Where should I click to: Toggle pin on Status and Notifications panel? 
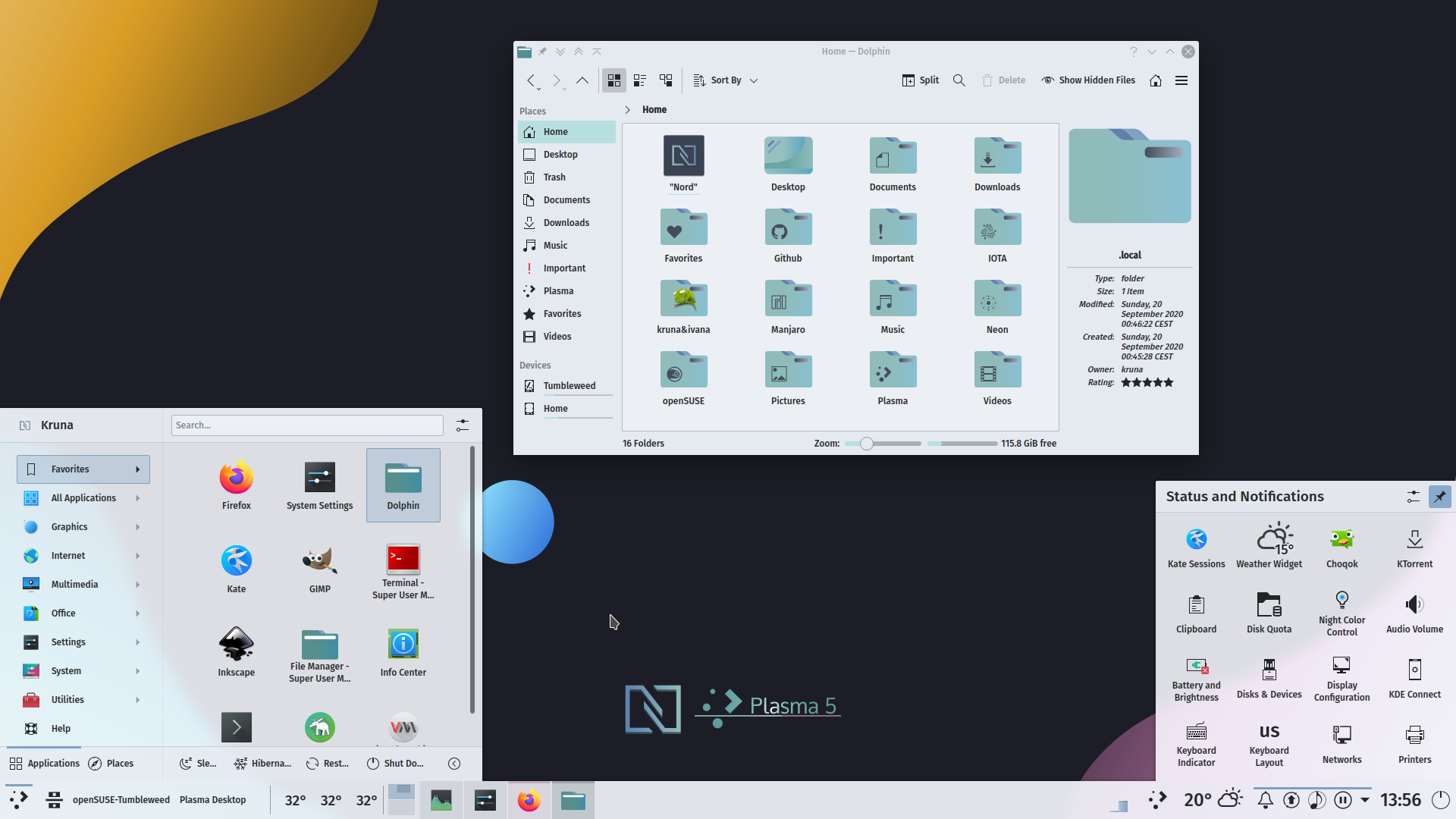click(1439, 497)
